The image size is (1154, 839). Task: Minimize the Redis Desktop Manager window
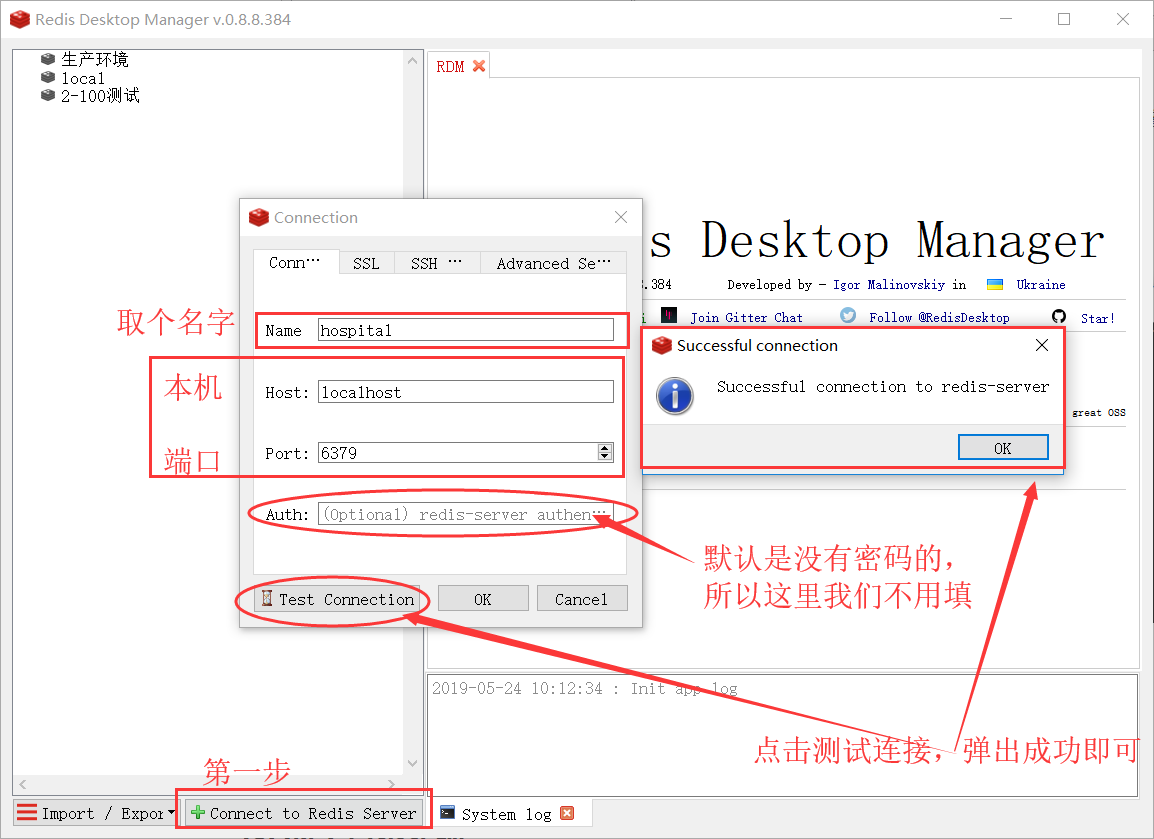click(x=1006, y=19)
